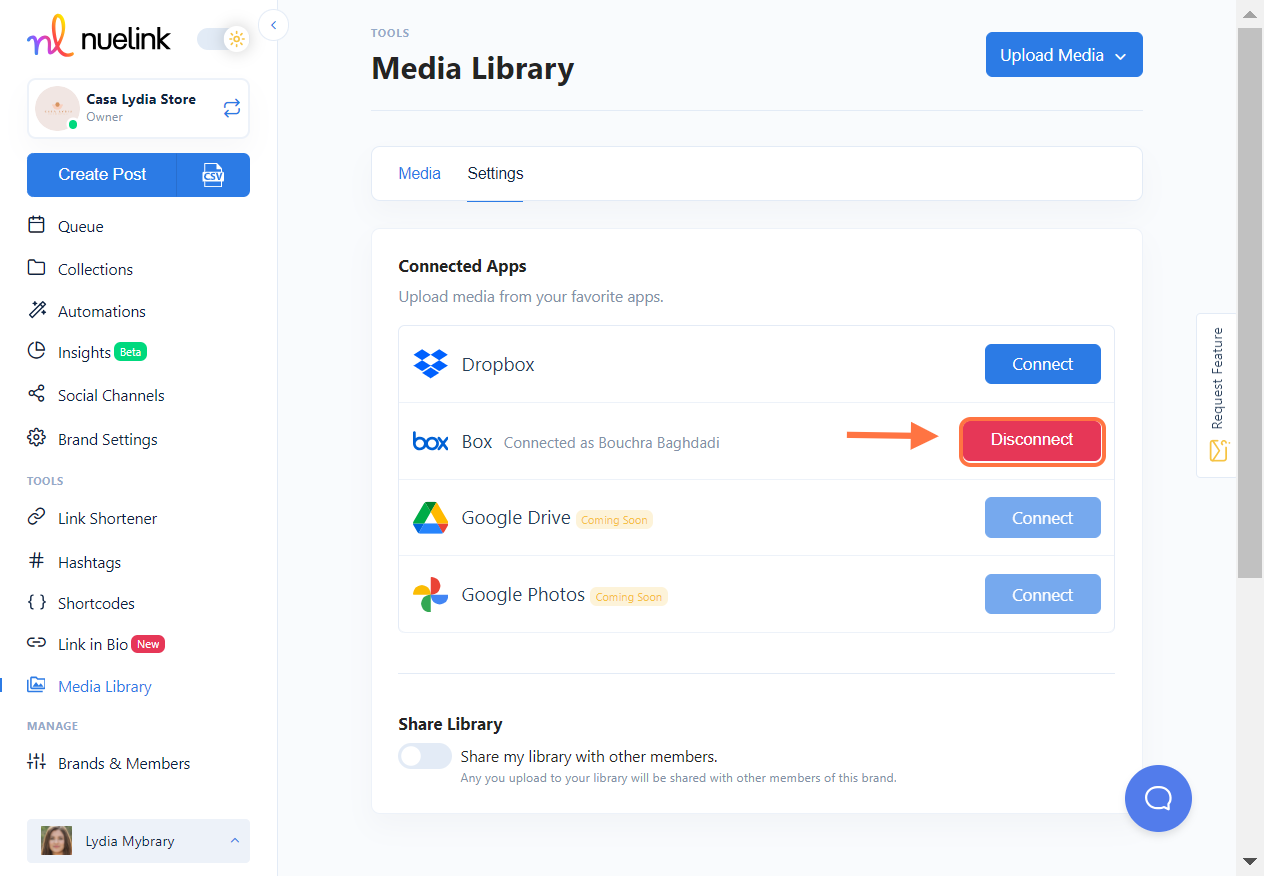Open Brand Settings gear icon
The image size is (1264, 876).
point(37,438)
